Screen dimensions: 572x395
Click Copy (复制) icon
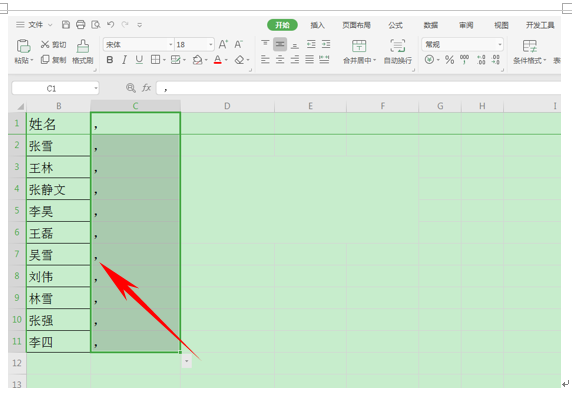tap(54, 60)
